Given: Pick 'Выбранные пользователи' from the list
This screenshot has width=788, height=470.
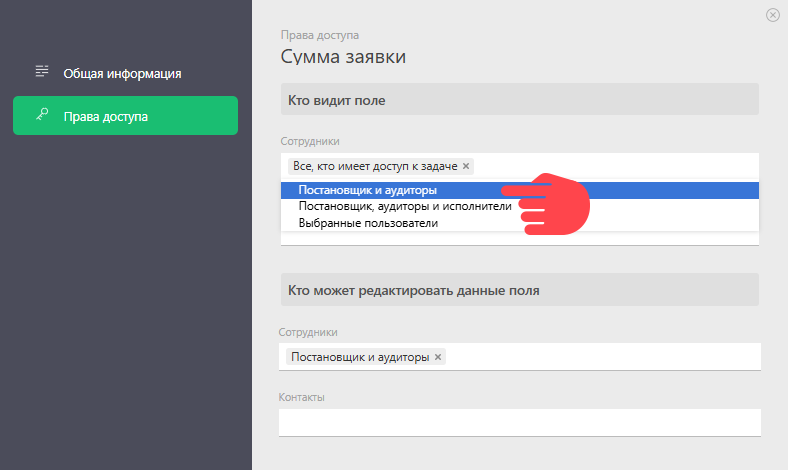Looking at the screenshot, I should (x=520, y=223).
